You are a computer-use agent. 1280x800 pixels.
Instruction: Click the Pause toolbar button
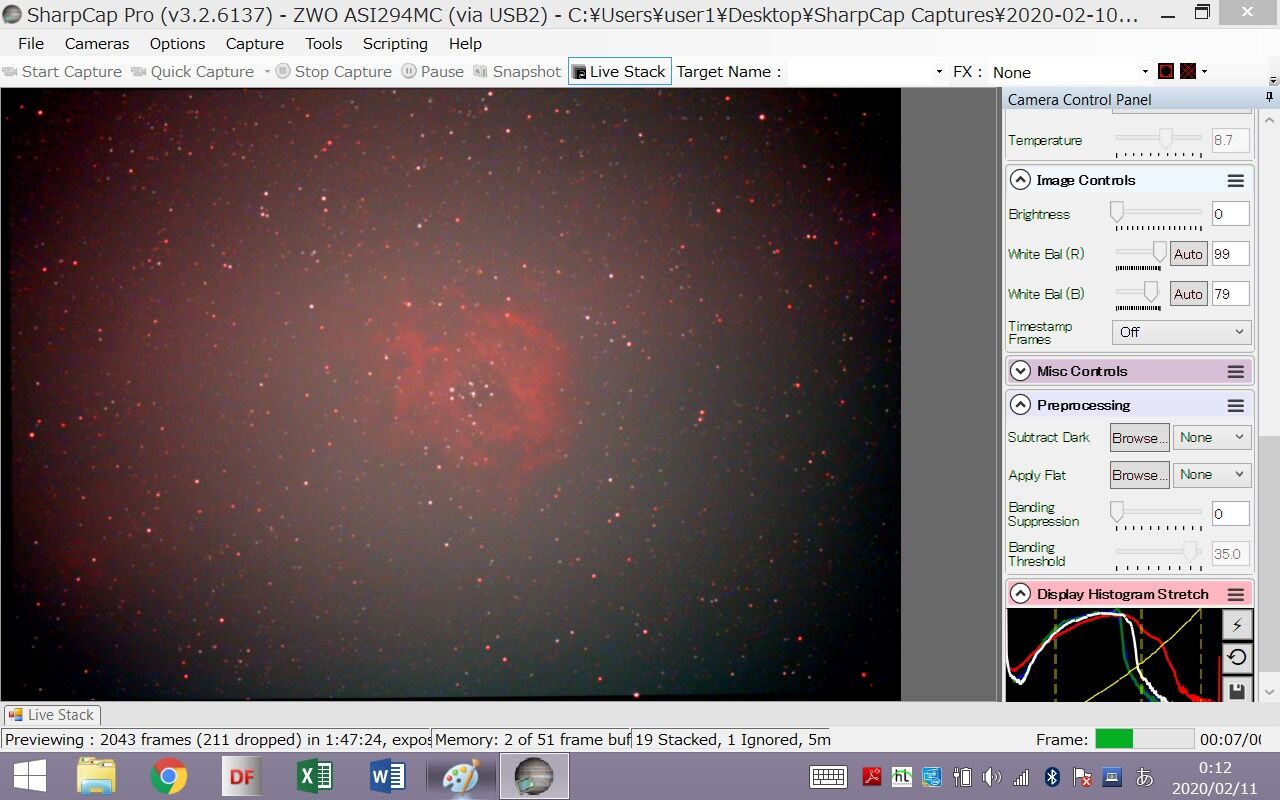[433, 72]
